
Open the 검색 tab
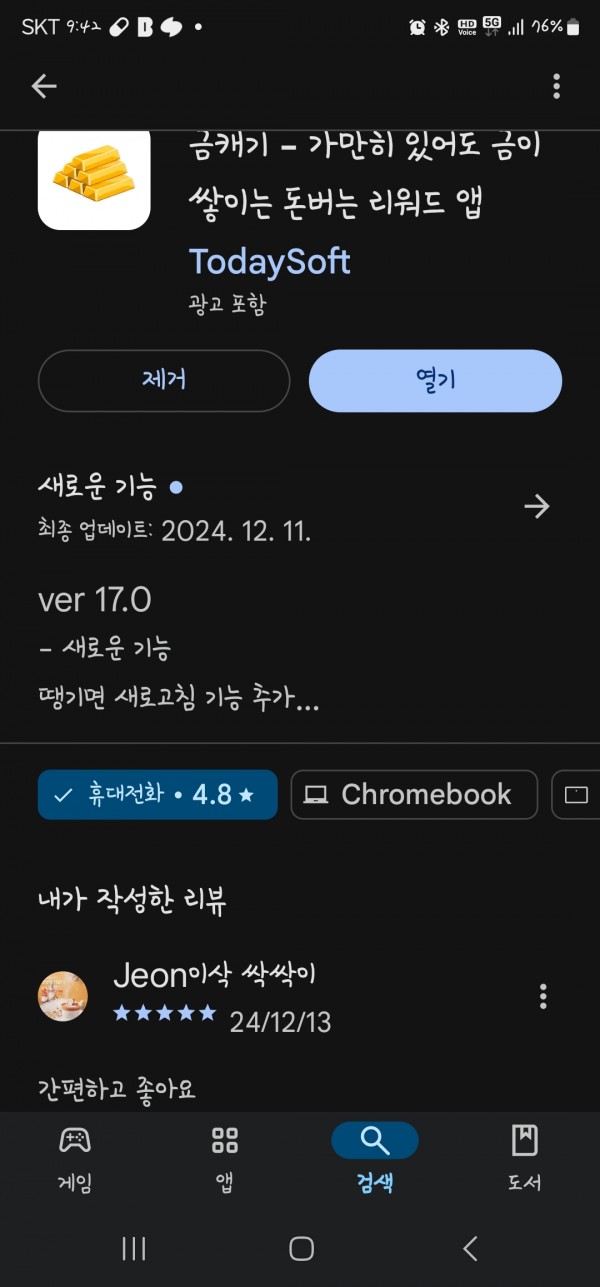(x=375, y=1158)
